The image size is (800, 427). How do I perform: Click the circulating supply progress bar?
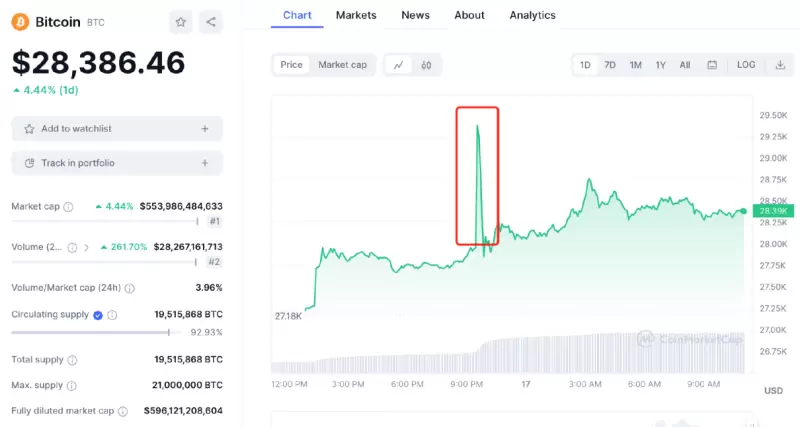[90, 332]
